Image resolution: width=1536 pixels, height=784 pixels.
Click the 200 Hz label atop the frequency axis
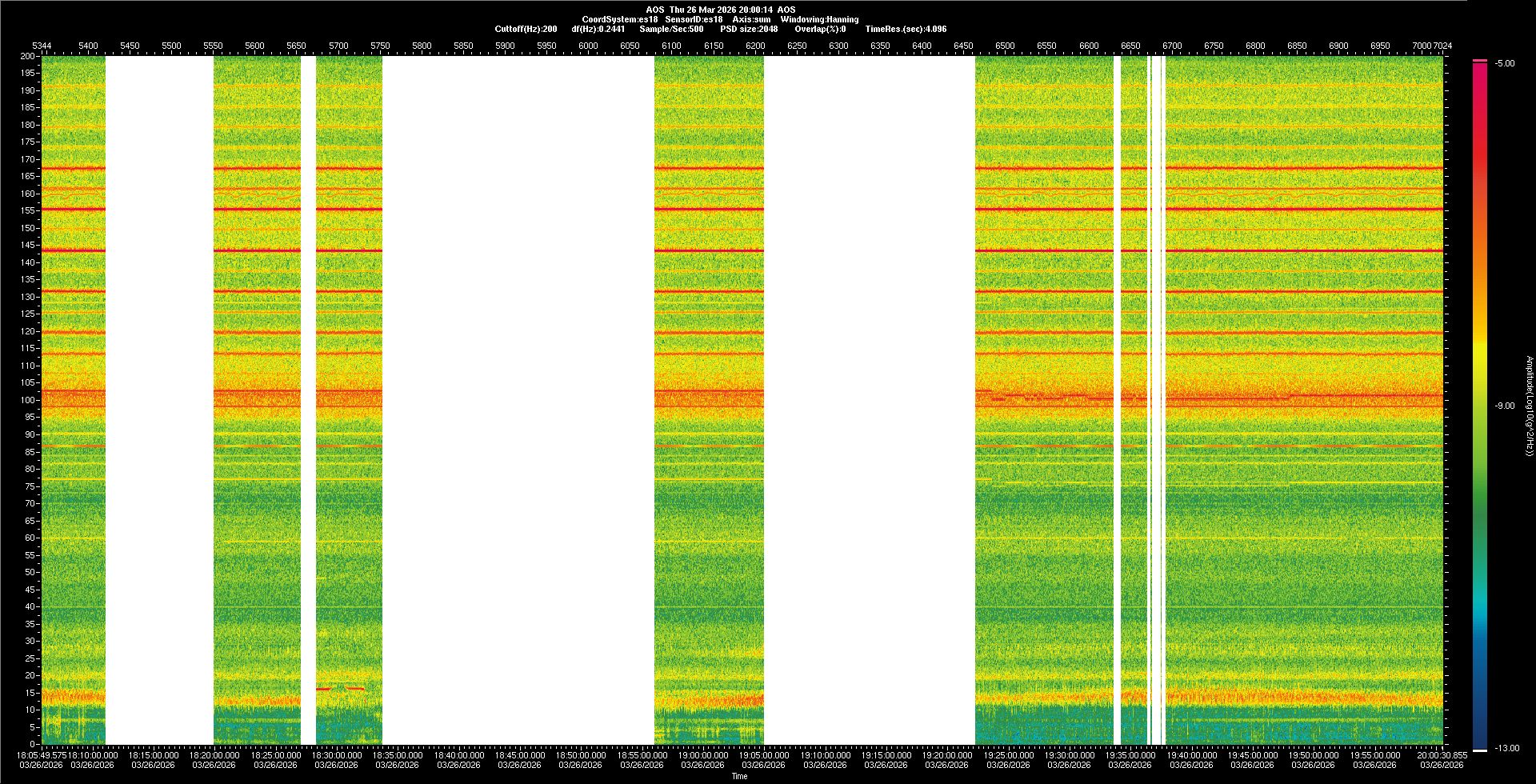[x=28, y=56]
